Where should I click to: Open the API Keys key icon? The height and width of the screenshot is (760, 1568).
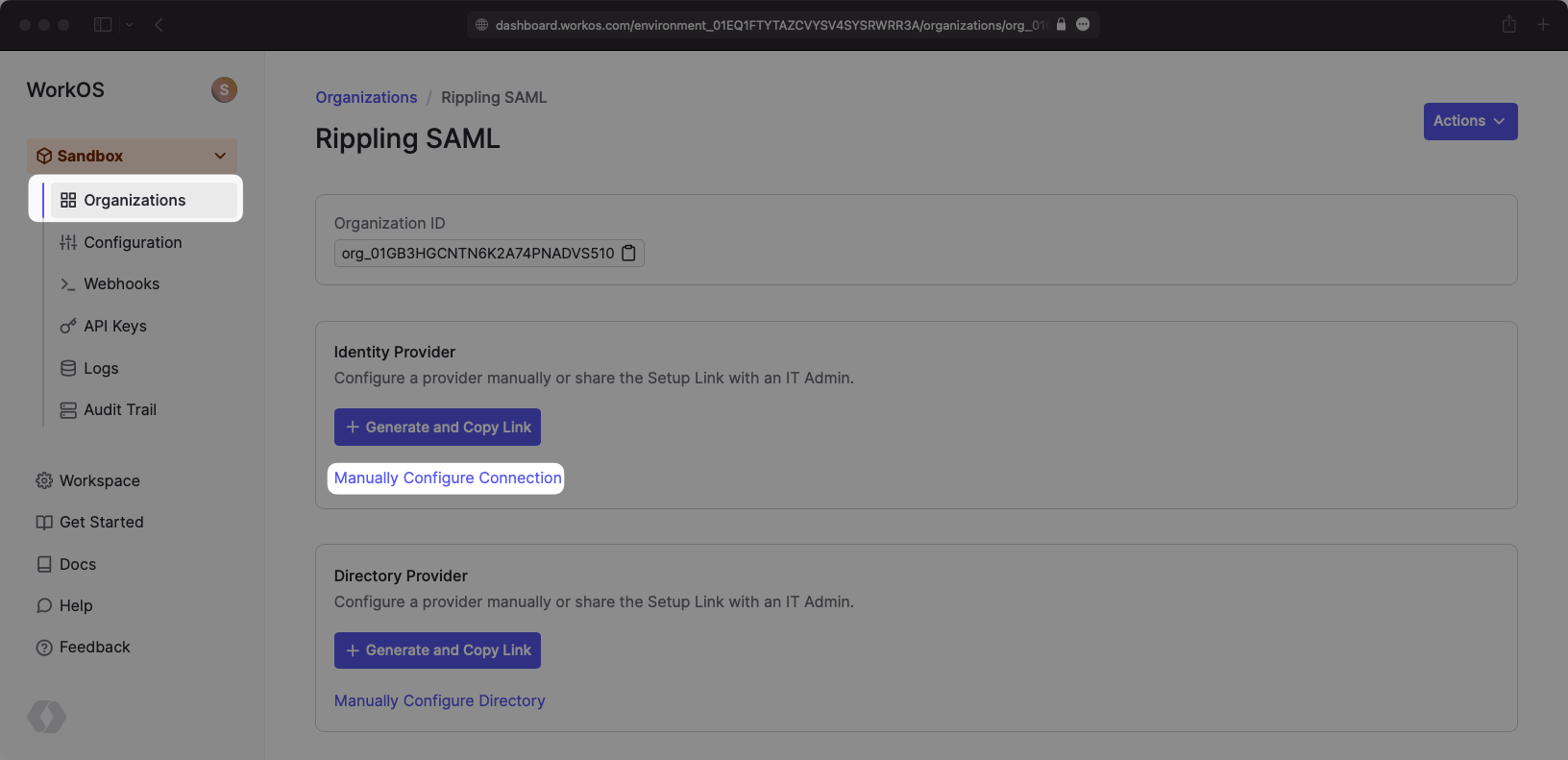(x=68, y=327)
